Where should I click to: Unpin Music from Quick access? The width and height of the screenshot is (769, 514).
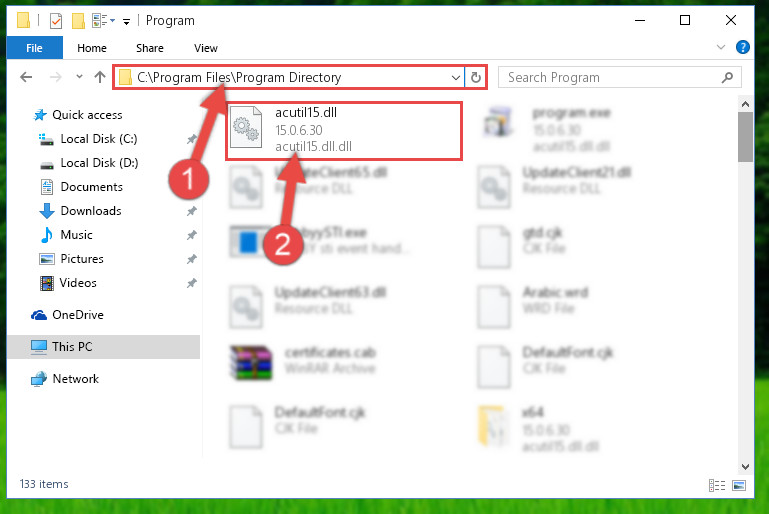click(191, 235)
